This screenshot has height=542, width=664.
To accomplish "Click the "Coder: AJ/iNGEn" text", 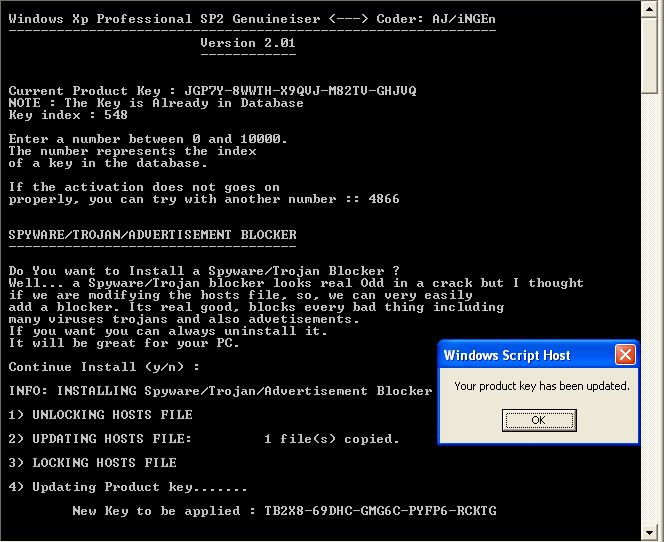I will pyautogui.click(x=436, y=19).
